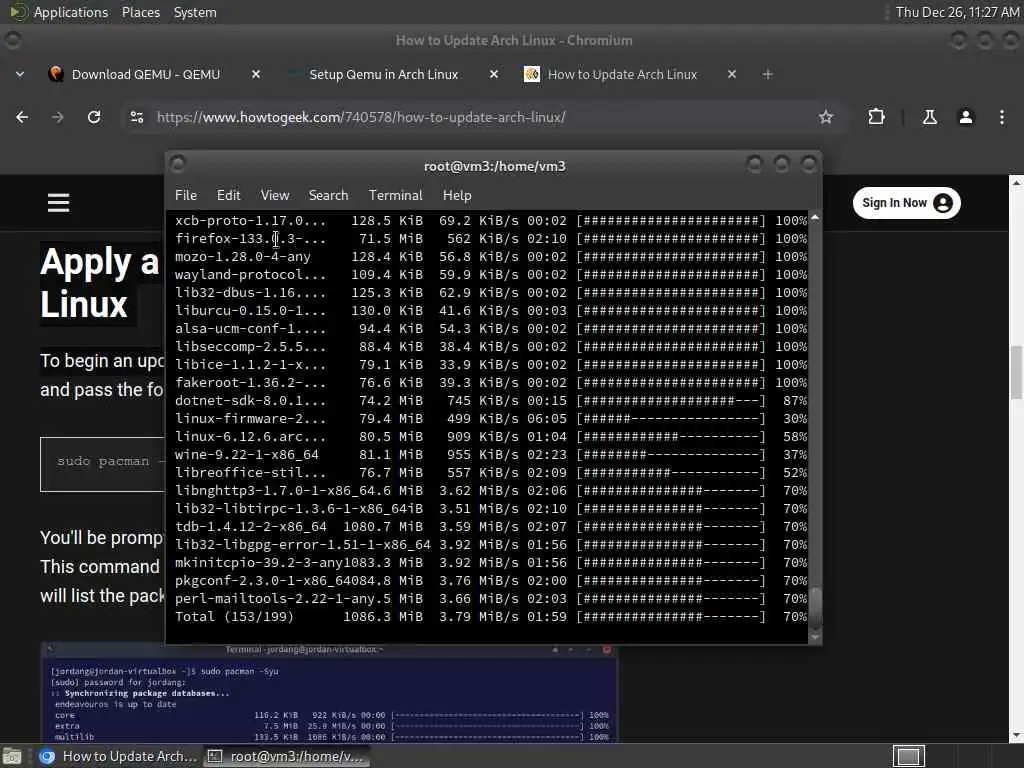1024x768 pixels.
Task: Bookmark this page with the star icon
Action: pos(826,117)
